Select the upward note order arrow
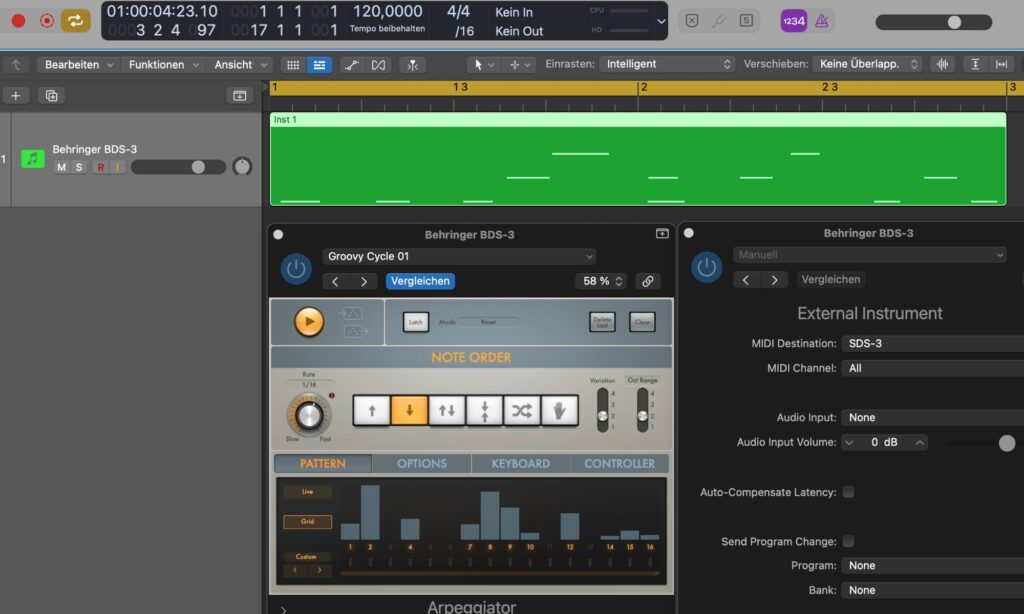This screenshot has height=614, width=1024. tap(371, 410)
